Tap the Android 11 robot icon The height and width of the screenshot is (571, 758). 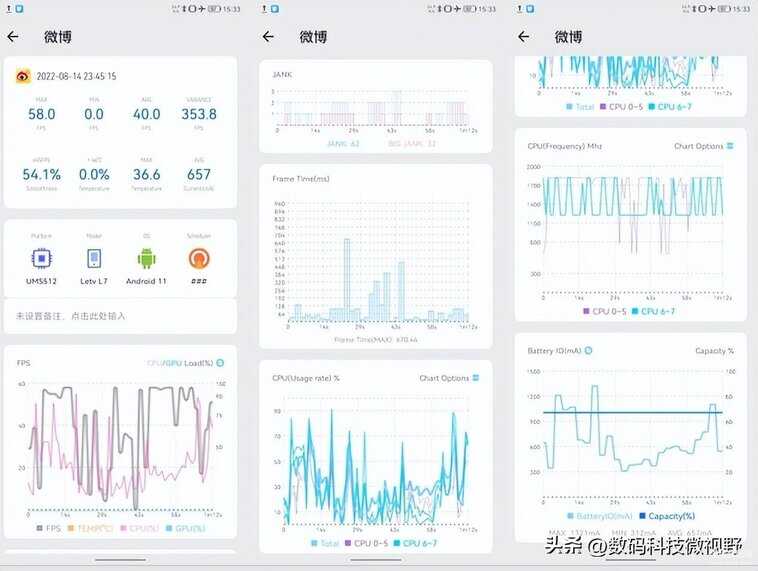click(146, 259)
